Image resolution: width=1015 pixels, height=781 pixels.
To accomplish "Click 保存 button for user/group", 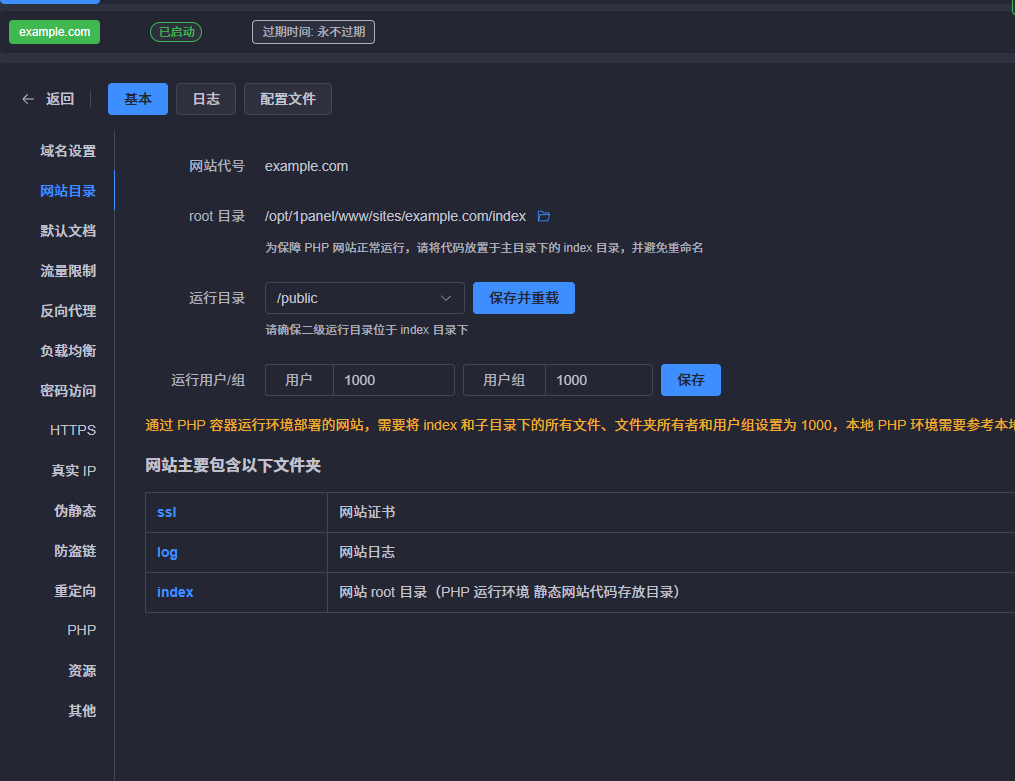I will click(690, 380).
